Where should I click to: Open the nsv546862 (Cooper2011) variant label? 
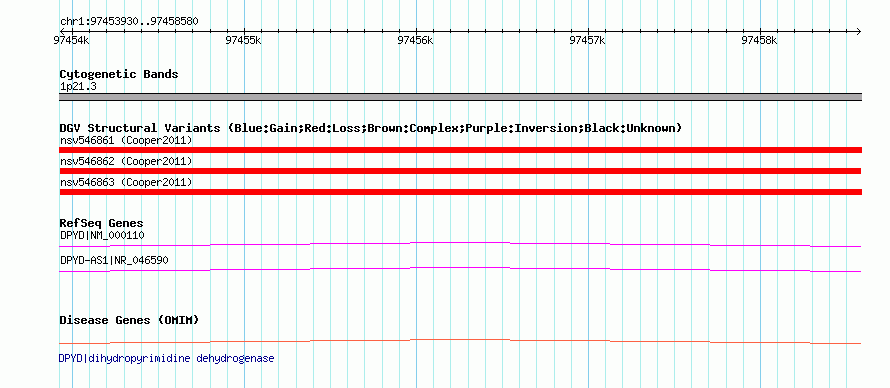(126, 162)
